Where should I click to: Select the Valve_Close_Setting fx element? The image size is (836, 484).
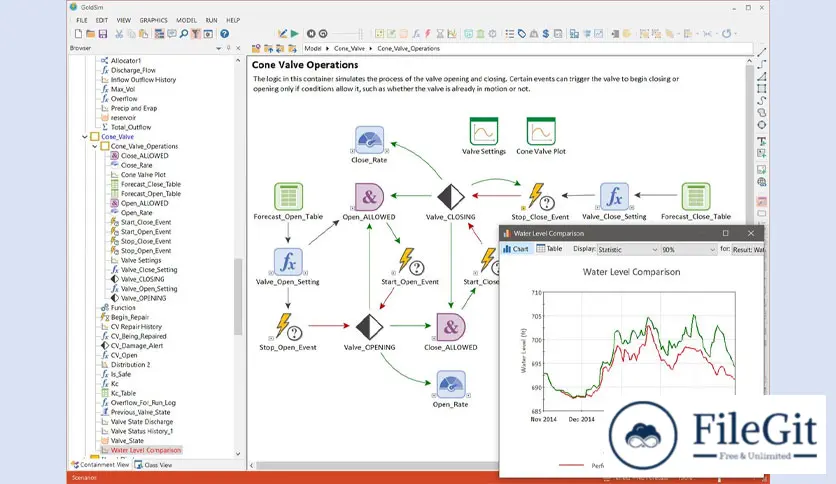coord(614,197)
